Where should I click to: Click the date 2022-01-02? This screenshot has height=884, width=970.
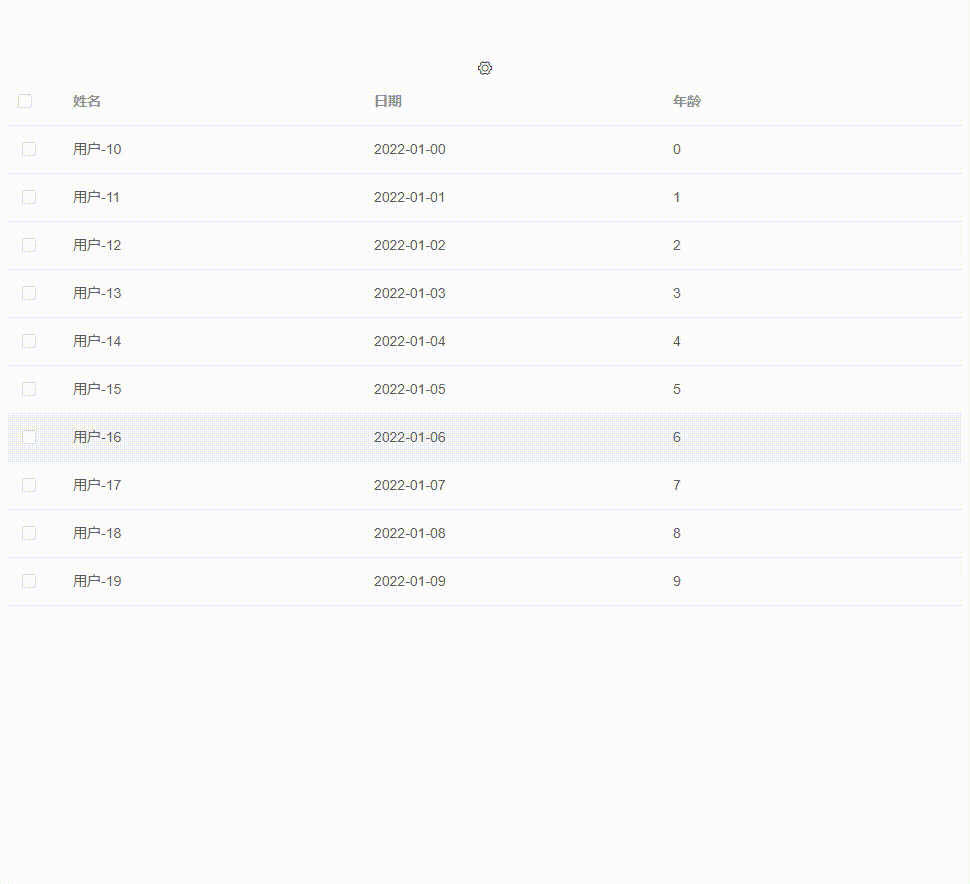point(410,245)
